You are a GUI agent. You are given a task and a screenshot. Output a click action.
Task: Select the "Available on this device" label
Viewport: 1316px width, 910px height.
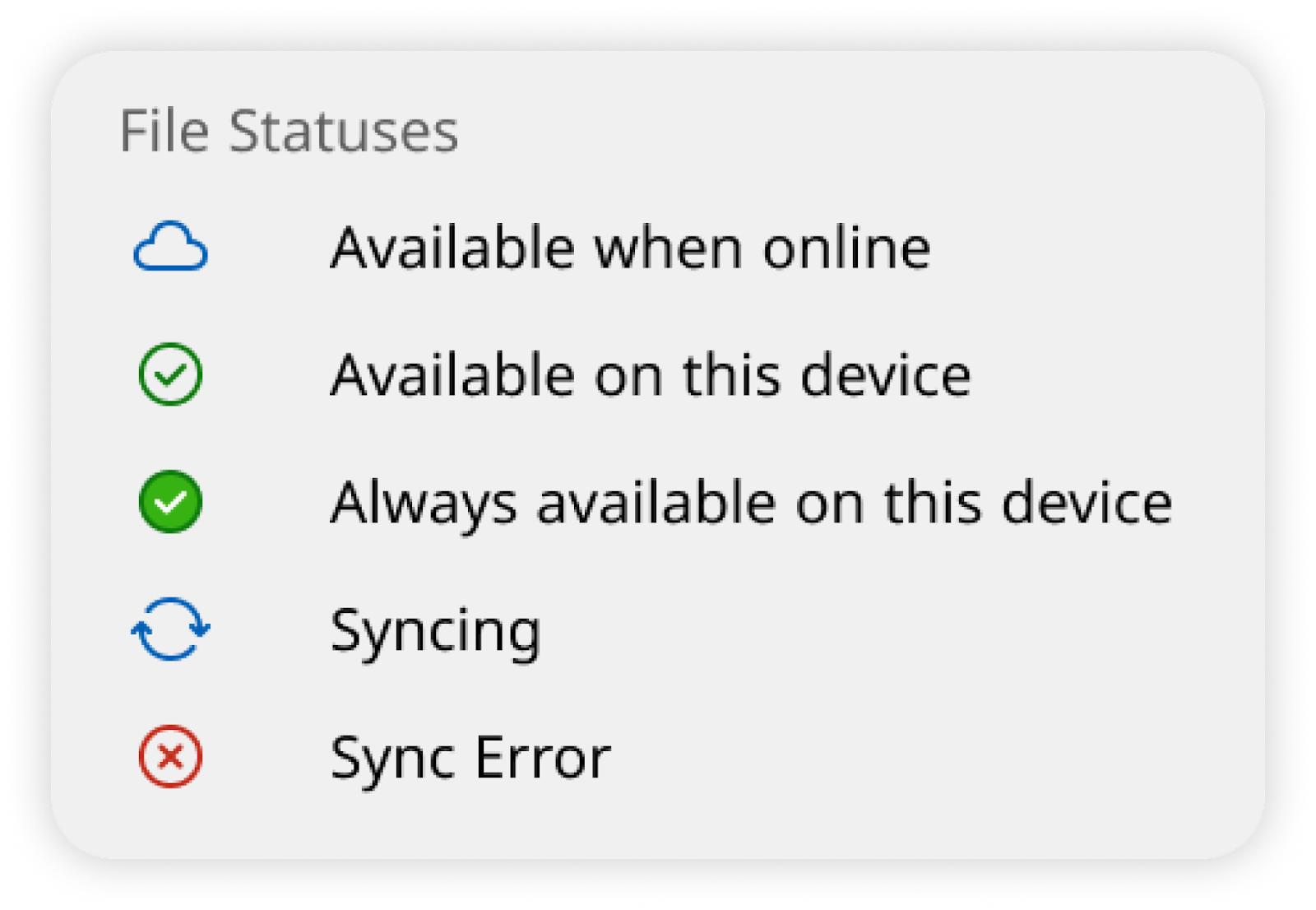[651, 375]
